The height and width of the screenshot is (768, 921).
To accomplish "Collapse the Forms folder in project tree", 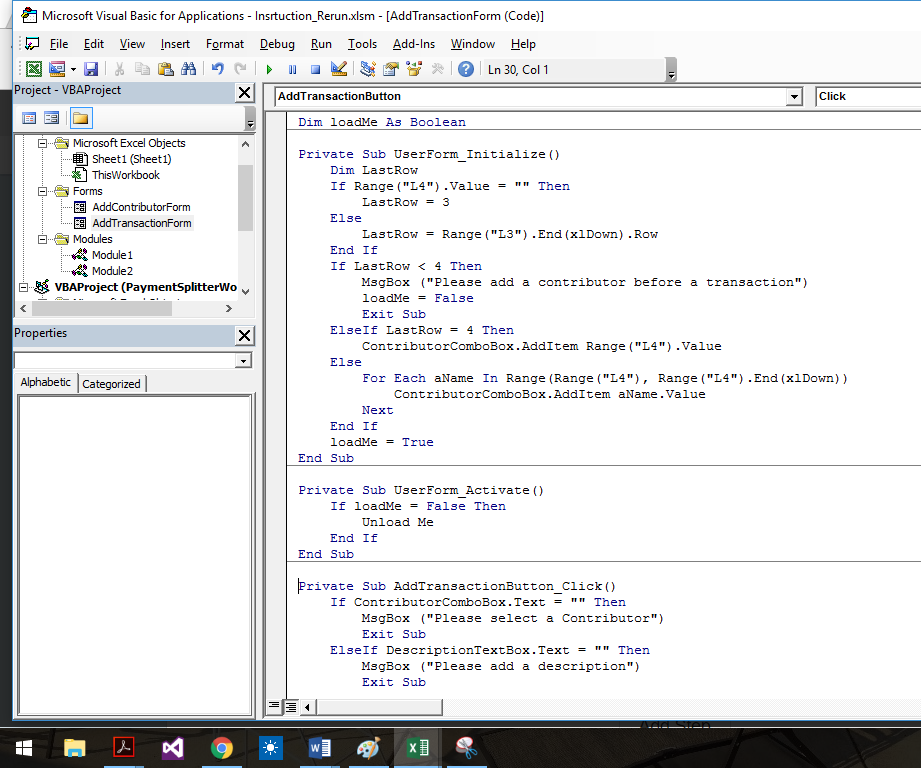I will pyautogui.click(x=43, y=191).
